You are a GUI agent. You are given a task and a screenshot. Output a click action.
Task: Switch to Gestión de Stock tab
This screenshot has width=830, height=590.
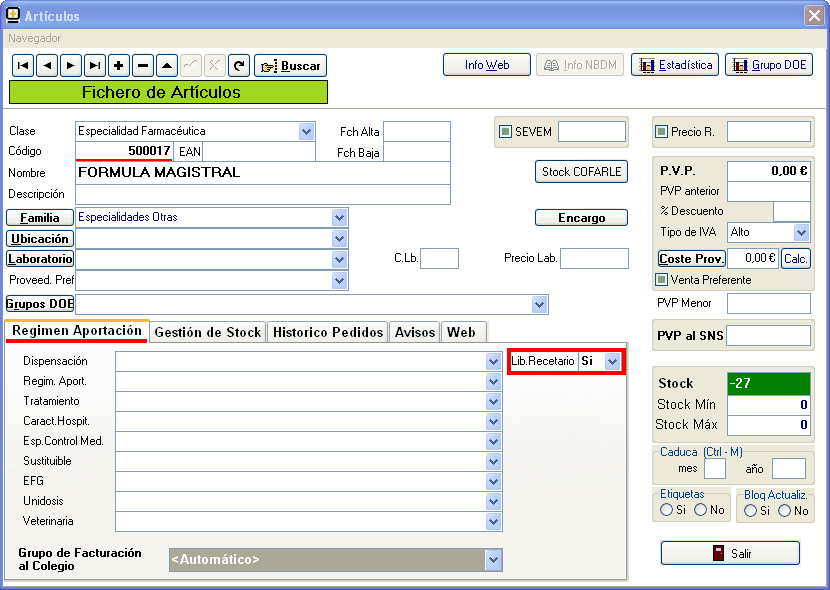tap(208, 332)
